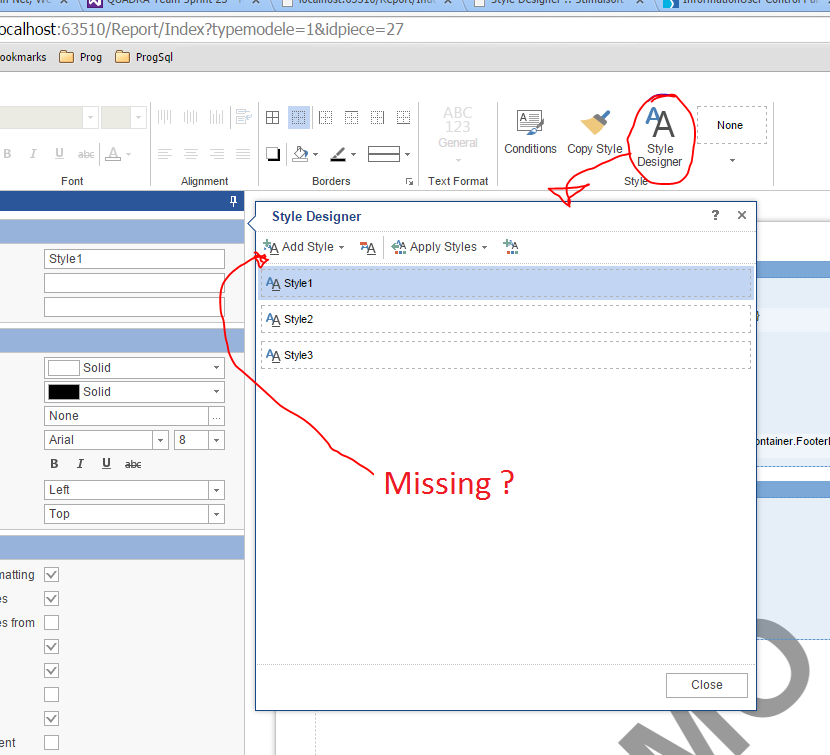Check the checkbox beside the 'es from' label
Screen dimensions: 830x755
(51, 623)
